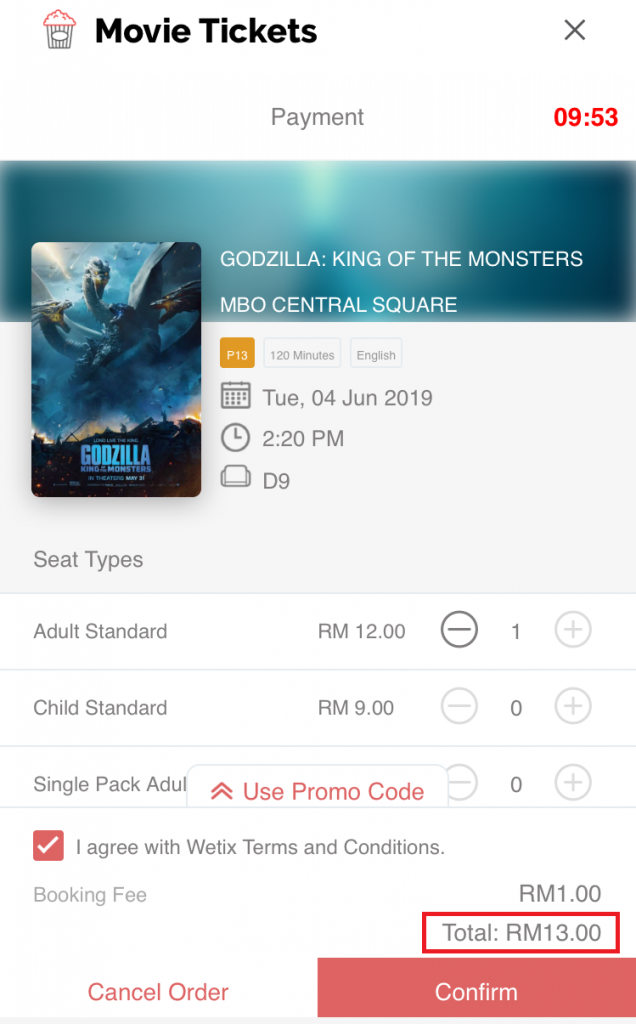Click the clock showtime icon
Screen dimensions: 636x1024
coord(236,438)
